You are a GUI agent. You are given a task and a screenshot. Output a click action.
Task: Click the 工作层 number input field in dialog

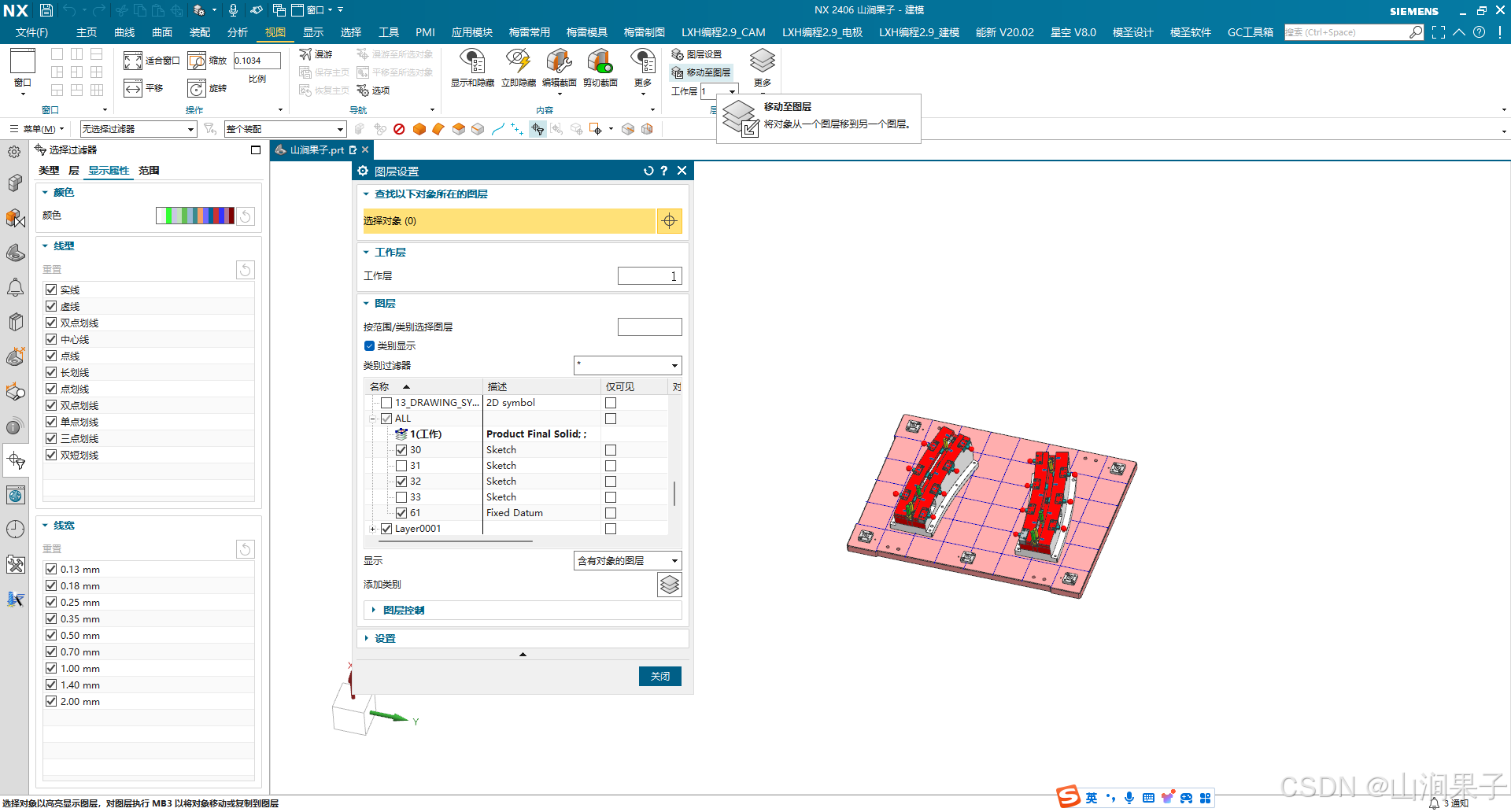pos(649,276)
